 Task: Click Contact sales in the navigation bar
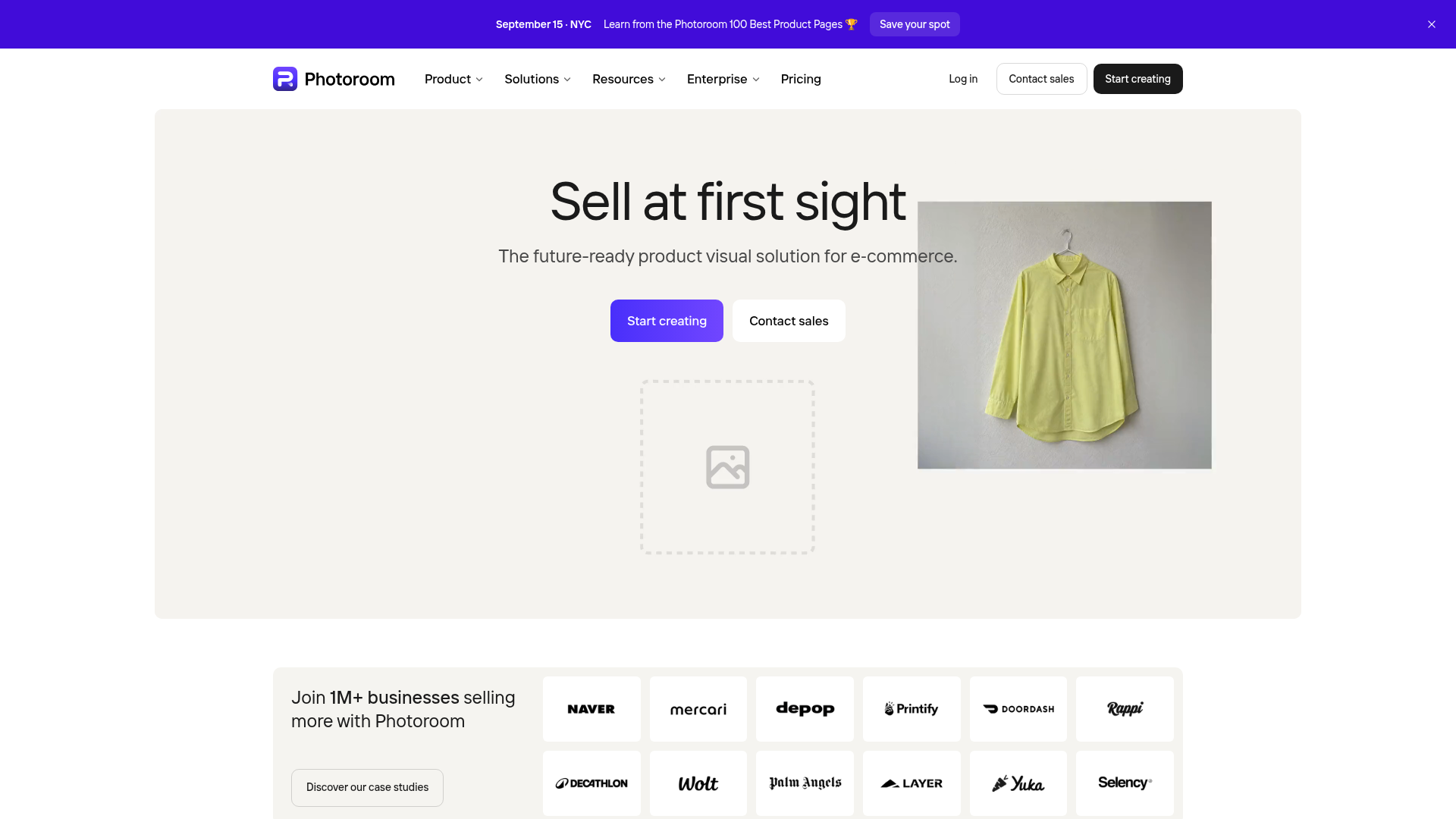point(1041,79)
